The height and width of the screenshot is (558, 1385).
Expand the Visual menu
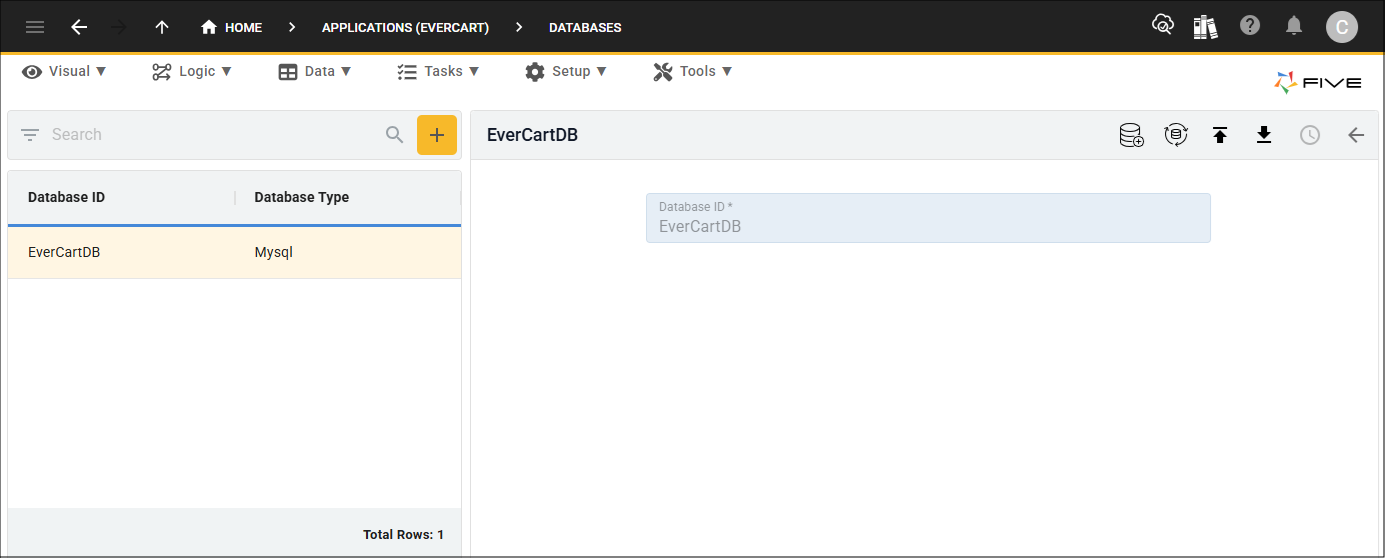[x=65, y=71]
